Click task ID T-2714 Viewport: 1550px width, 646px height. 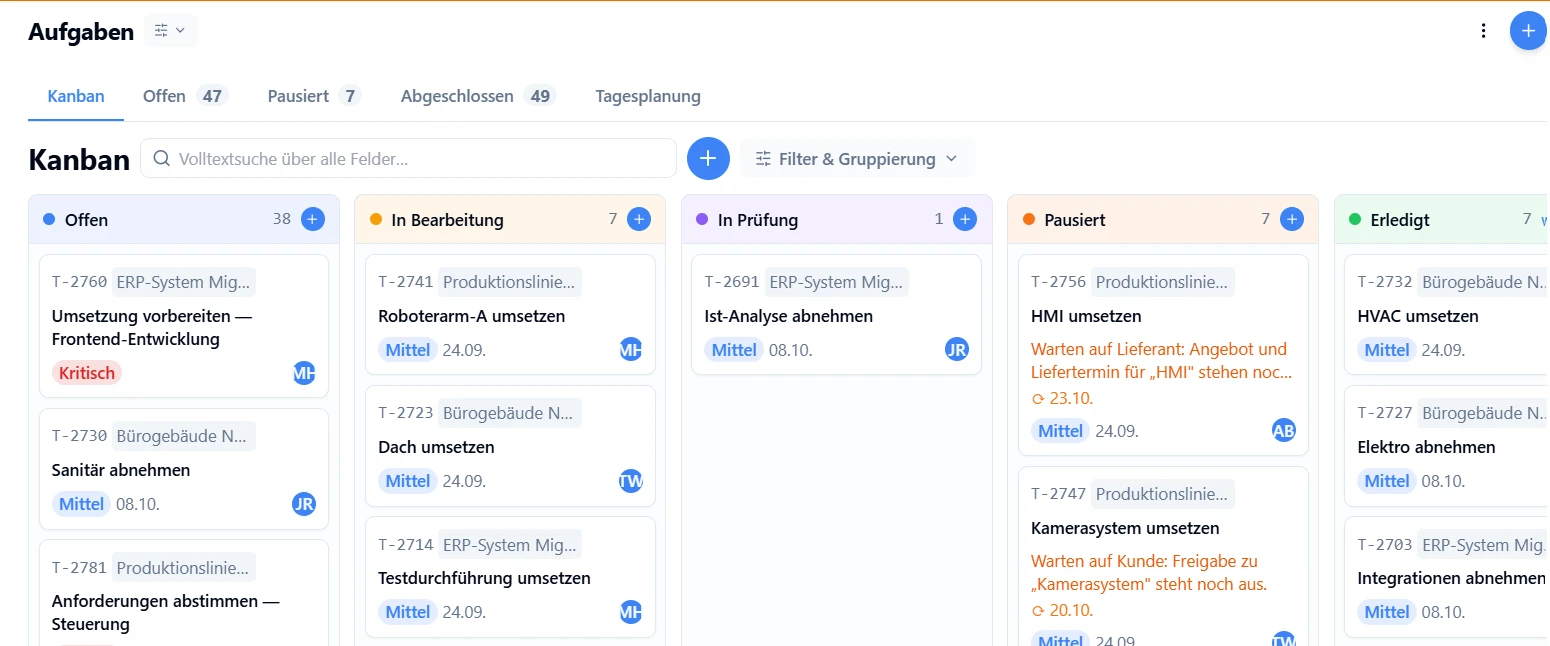(406, 544)
